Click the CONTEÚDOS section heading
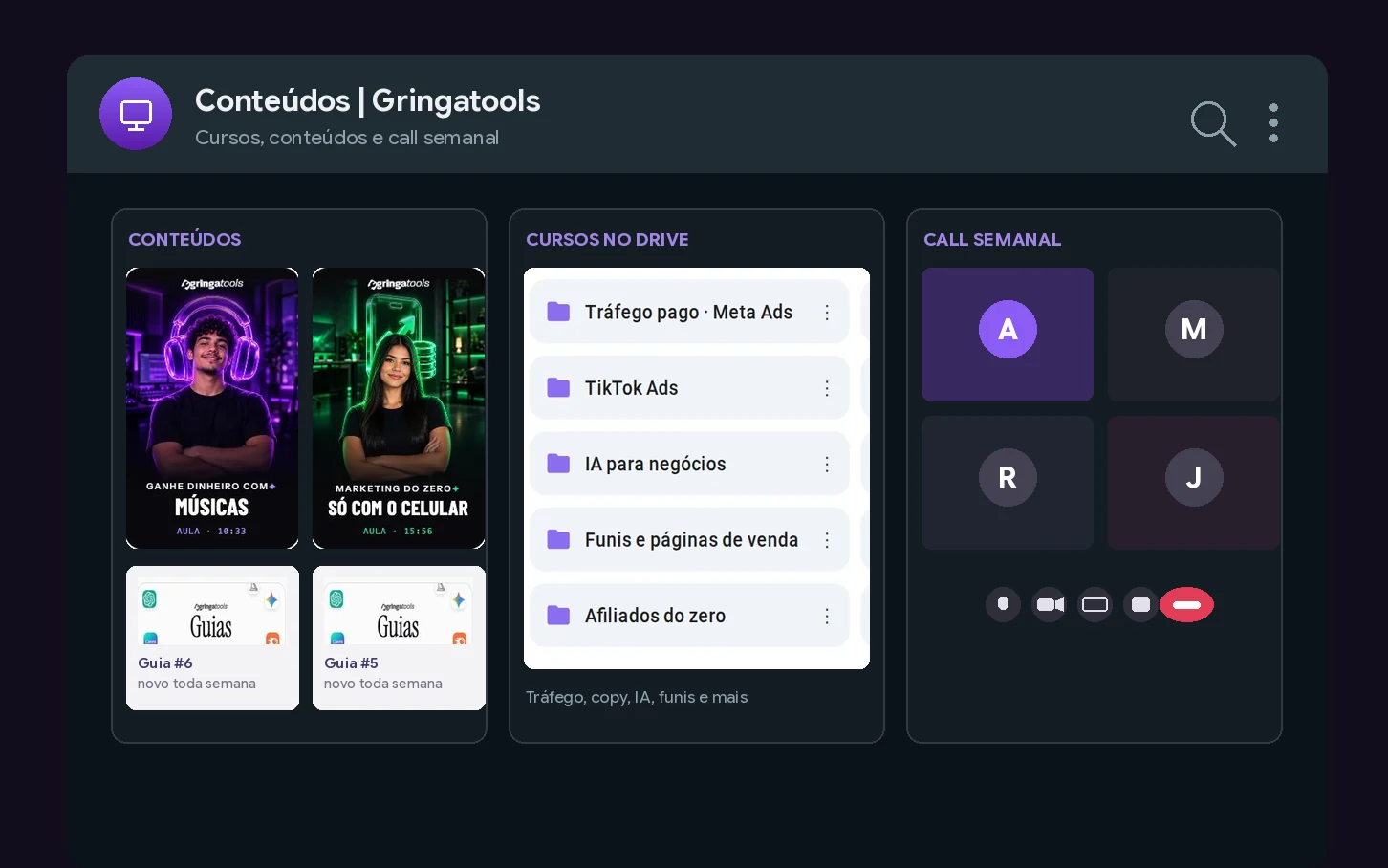Image resolution: width=1388 pixels, height=868 pixels. (184, 239)
